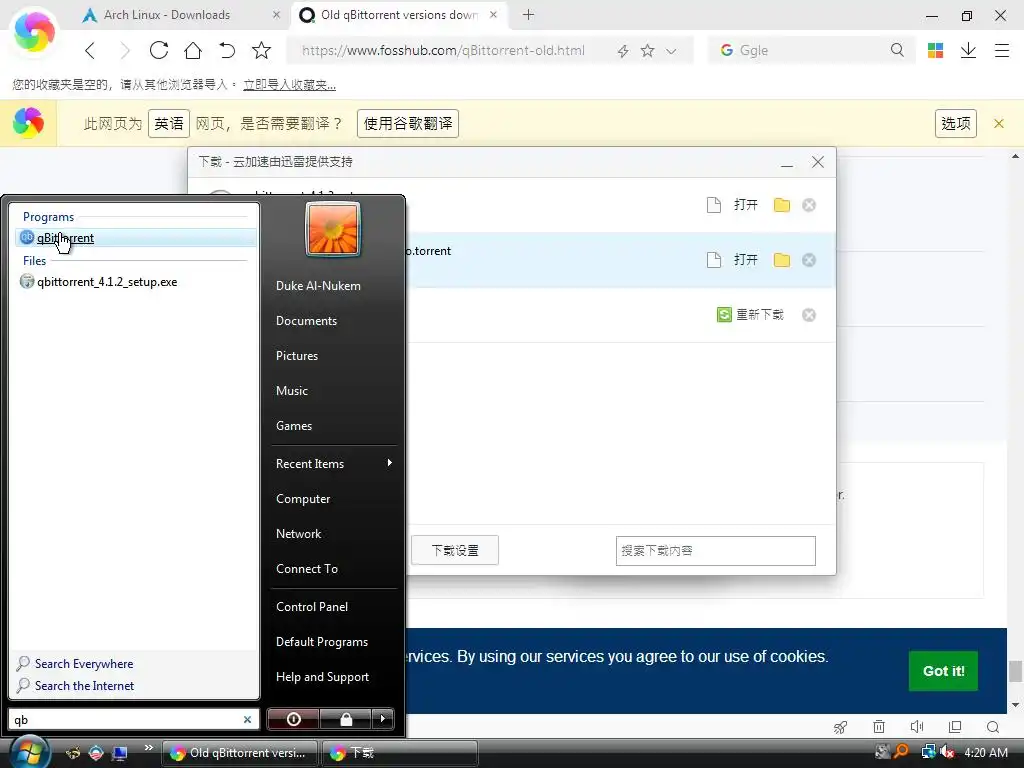Open translation 选项 button

click(x=955, y=123)
